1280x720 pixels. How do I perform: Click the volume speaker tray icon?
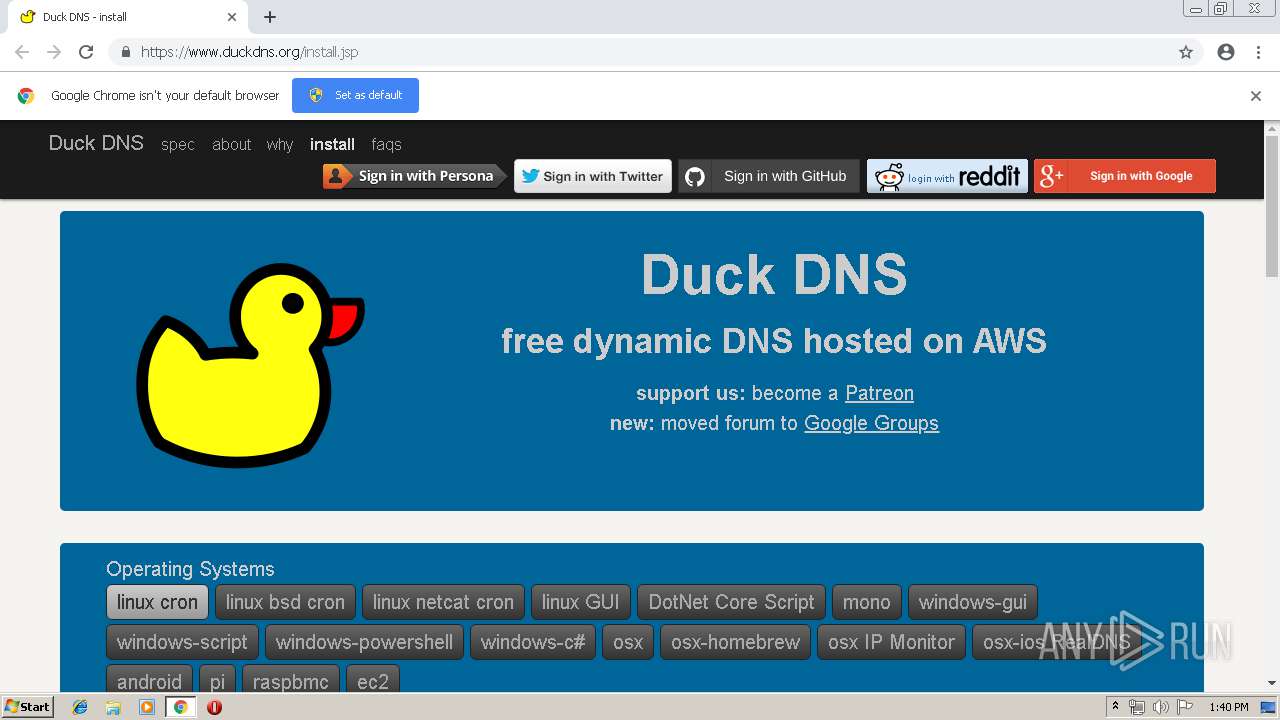(1160, 707)
